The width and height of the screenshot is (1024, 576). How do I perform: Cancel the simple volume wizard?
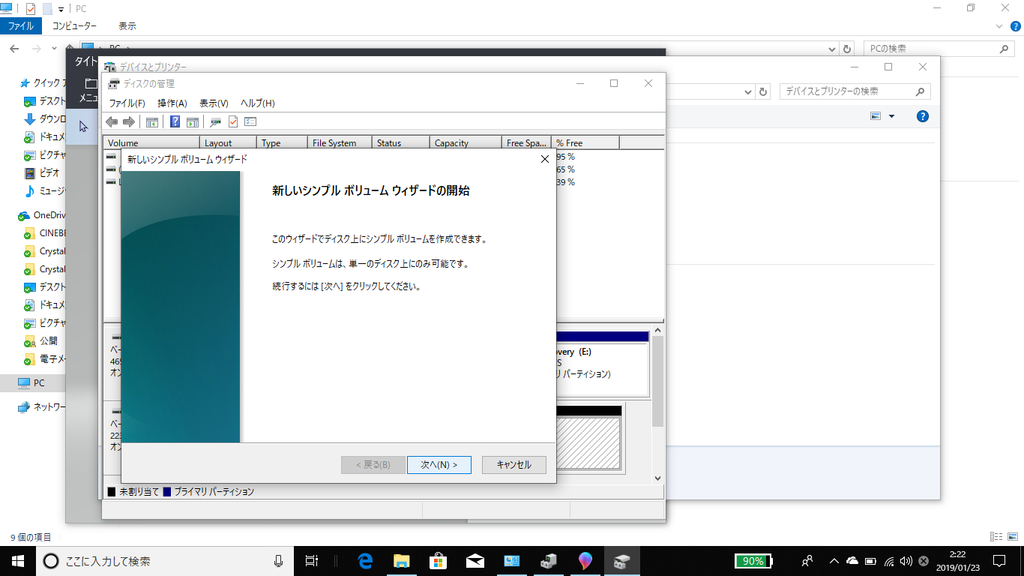(513, 464)
